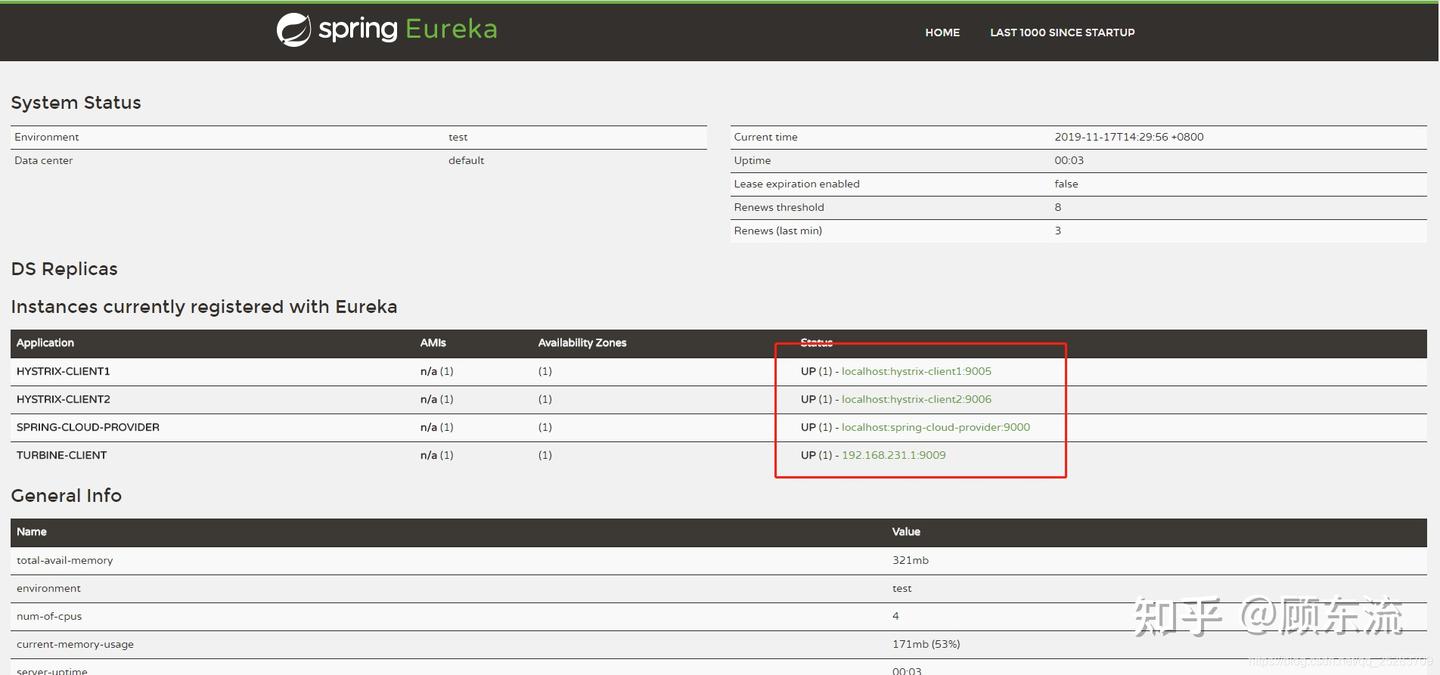Viewport: 1440px width, 675px height.
Task: Select the current time value 2019-11-17T14:29:56 +0800
Action: click(1129, 137)
